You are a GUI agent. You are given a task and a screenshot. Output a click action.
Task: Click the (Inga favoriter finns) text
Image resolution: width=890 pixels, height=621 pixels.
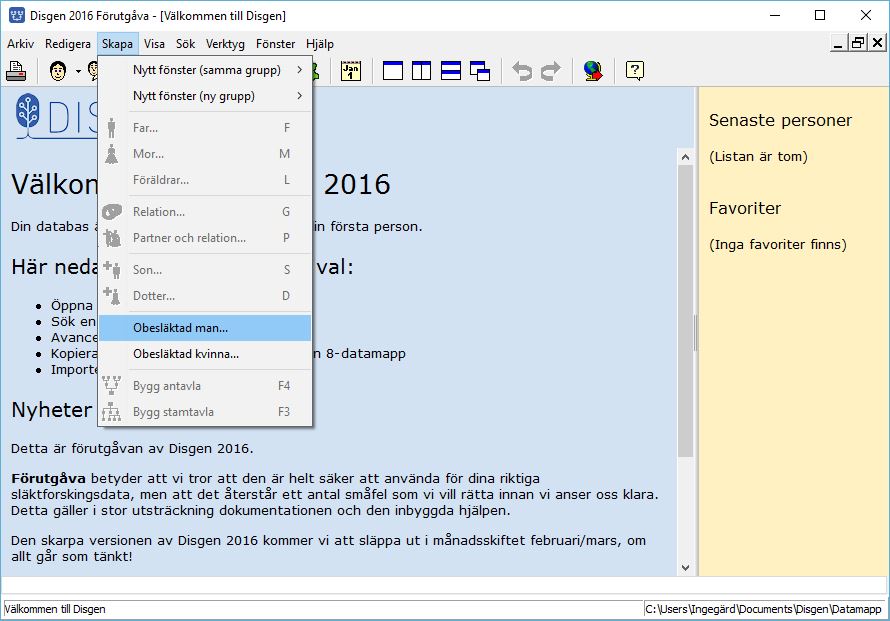[778, 245]
